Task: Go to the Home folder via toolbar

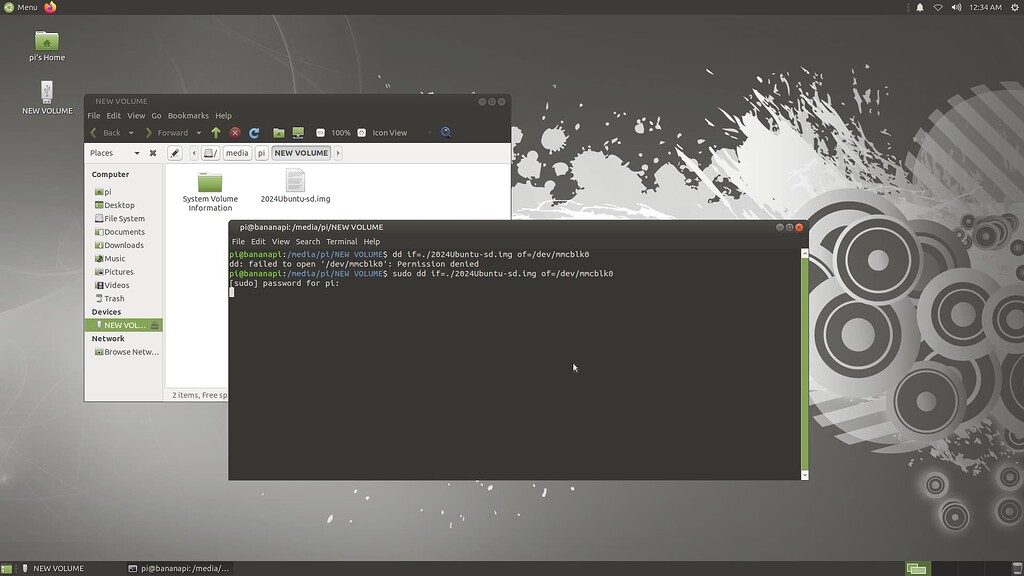Action: click(279, 132)
